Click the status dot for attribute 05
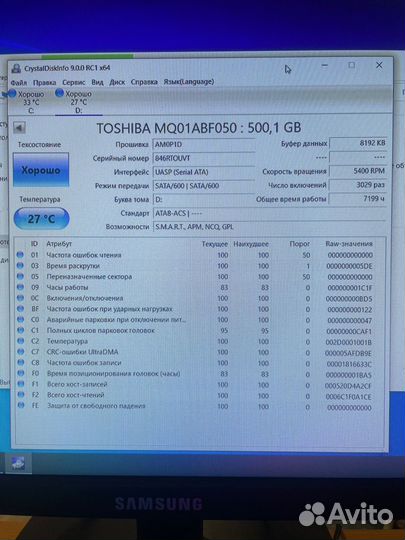405x540 pixels. 20,277
